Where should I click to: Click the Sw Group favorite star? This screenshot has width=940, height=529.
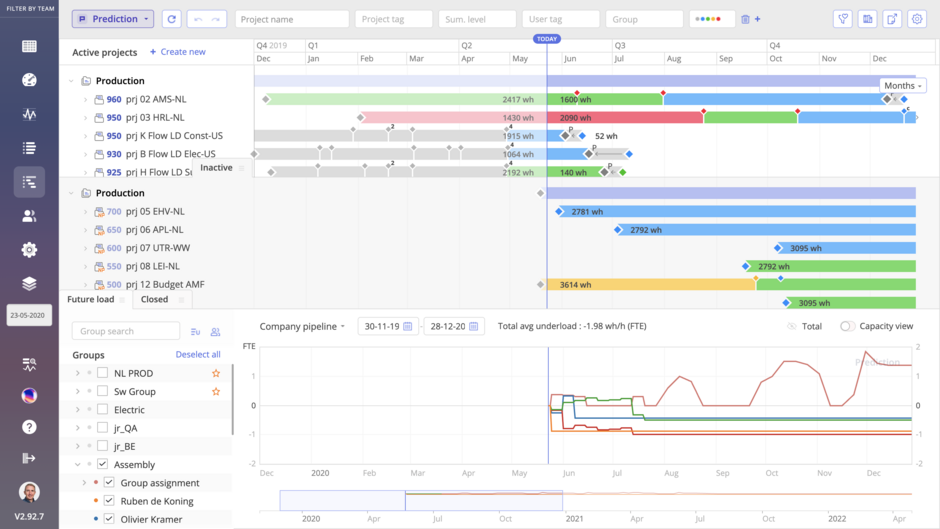[216, 392]
